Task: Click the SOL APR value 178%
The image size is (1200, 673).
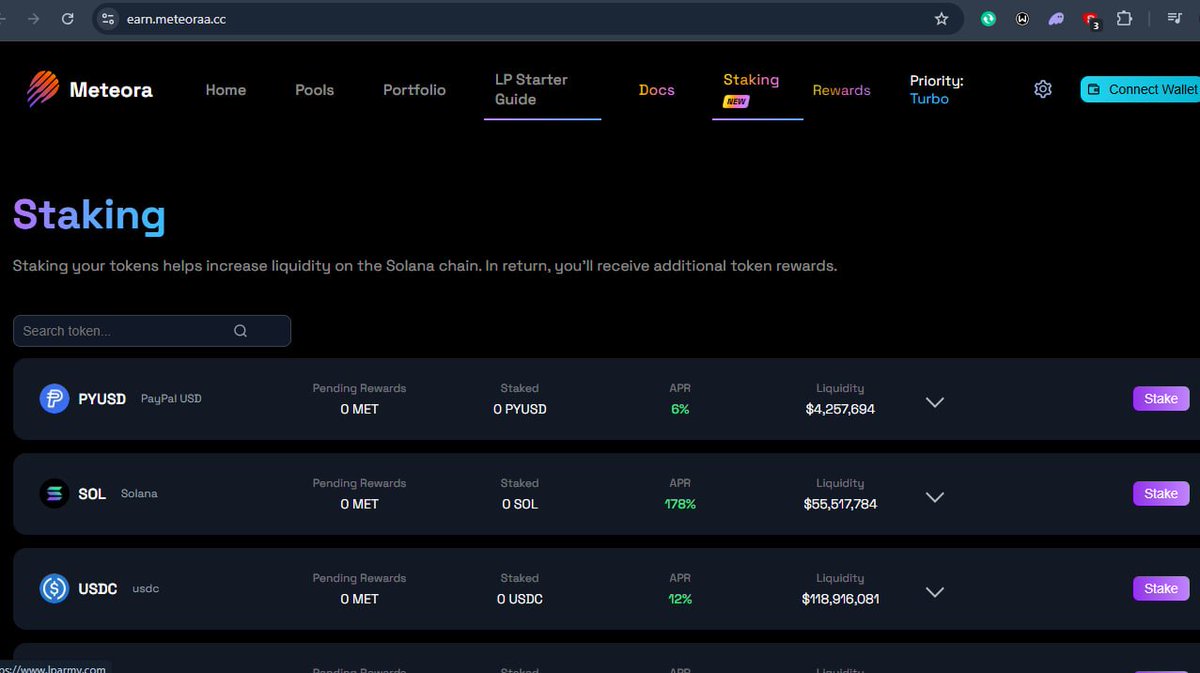Action: click(x=680, y=504)
